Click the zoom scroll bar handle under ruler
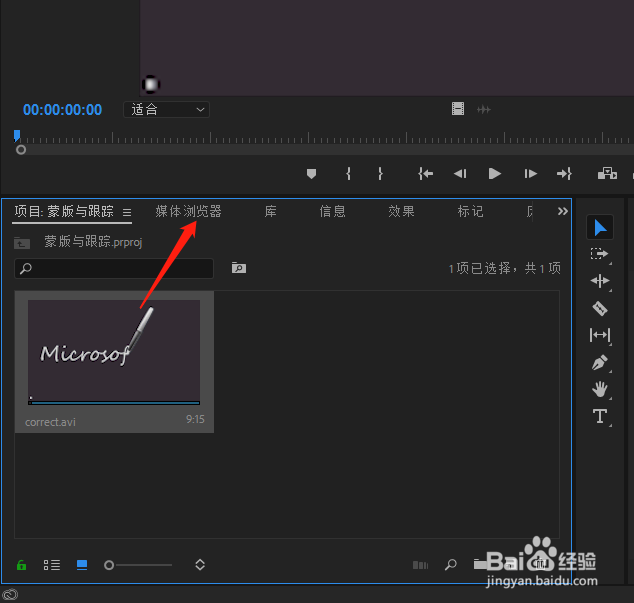Screen dimensions: 634x603 coord(21,150)
